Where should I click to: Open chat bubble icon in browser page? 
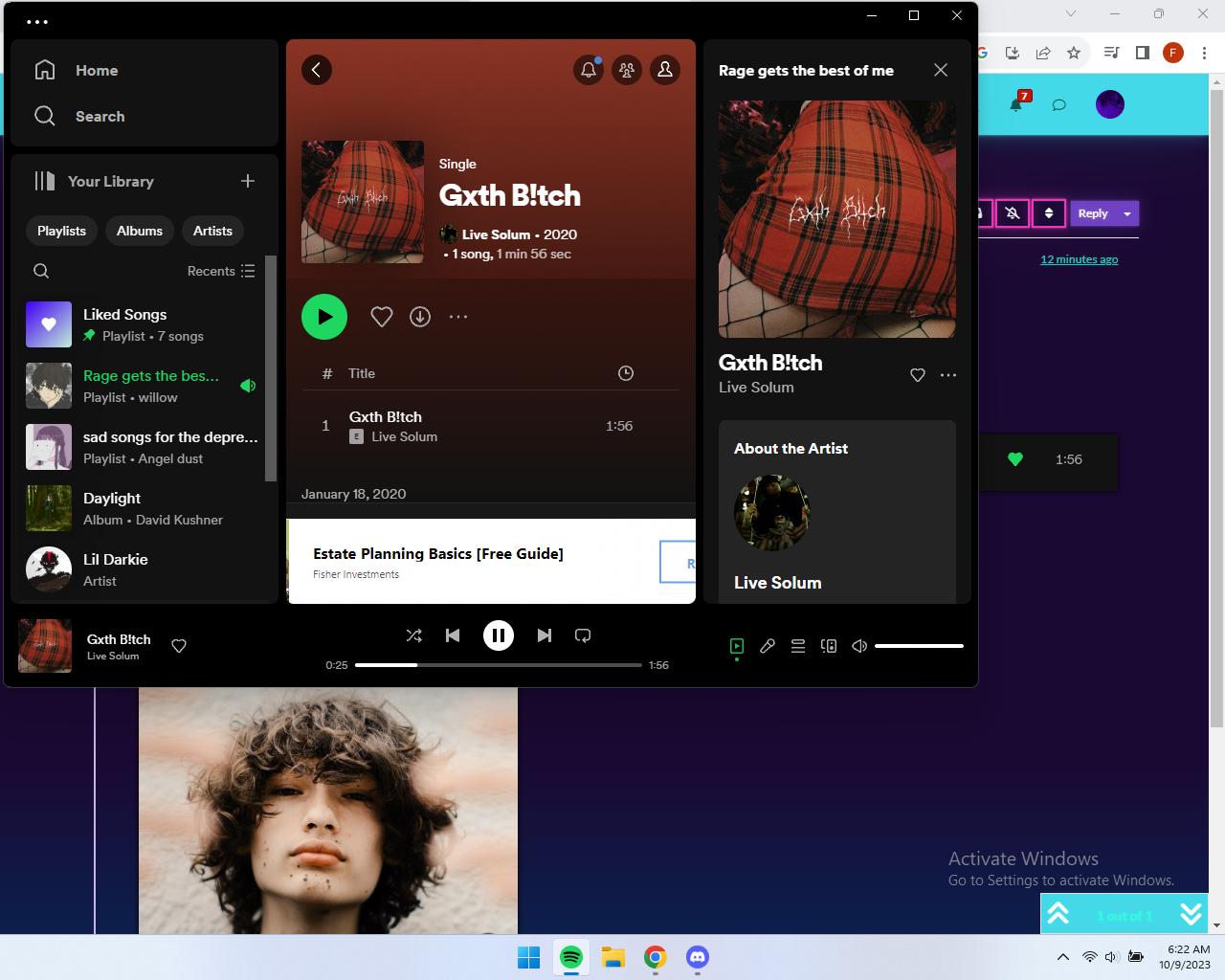[x=1059, y=104]
